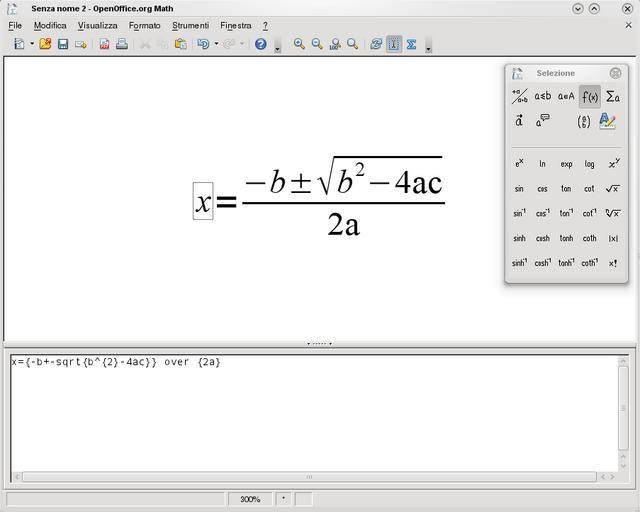The image size is (640, 512).
Task: Expand the New document dropdown arrow
Action: pos(32,44)
